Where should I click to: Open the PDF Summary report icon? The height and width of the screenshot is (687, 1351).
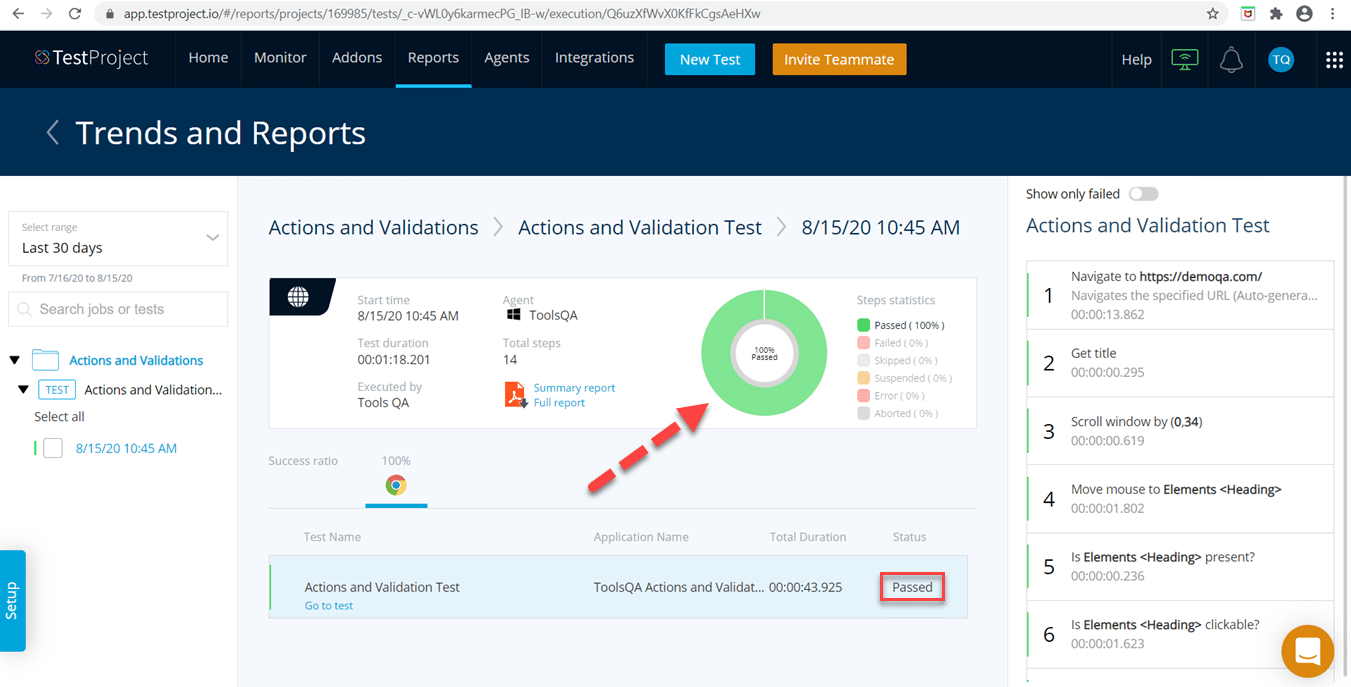[x=514, y=394]
